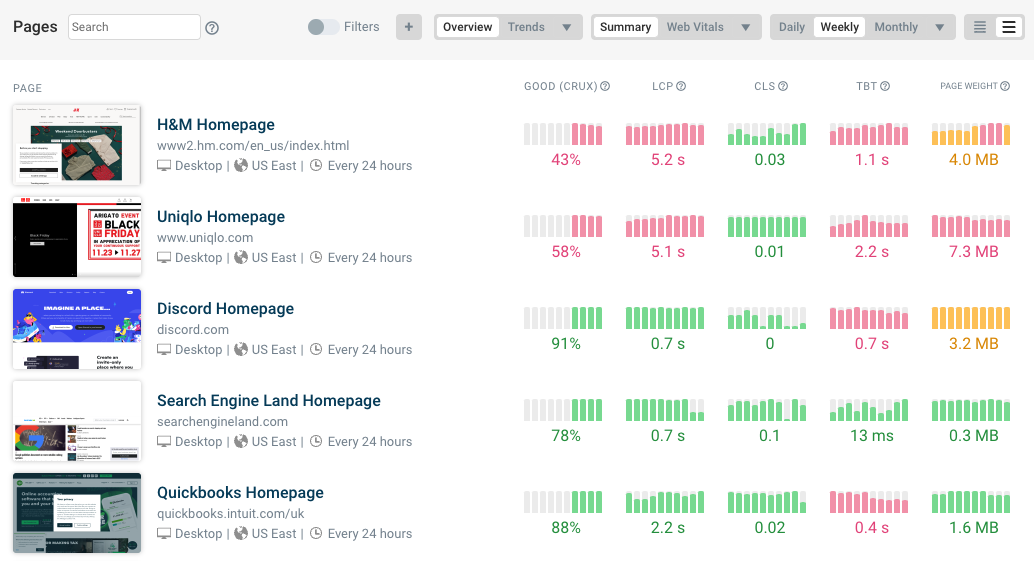Click desktop icon in H&M row
1034x561 pixels.
(x=164, y=165)
